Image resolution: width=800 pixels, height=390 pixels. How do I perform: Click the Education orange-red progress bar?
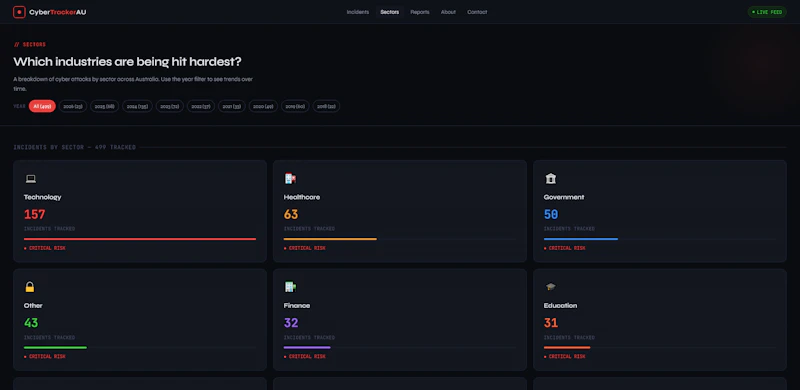tap(567, 348)
